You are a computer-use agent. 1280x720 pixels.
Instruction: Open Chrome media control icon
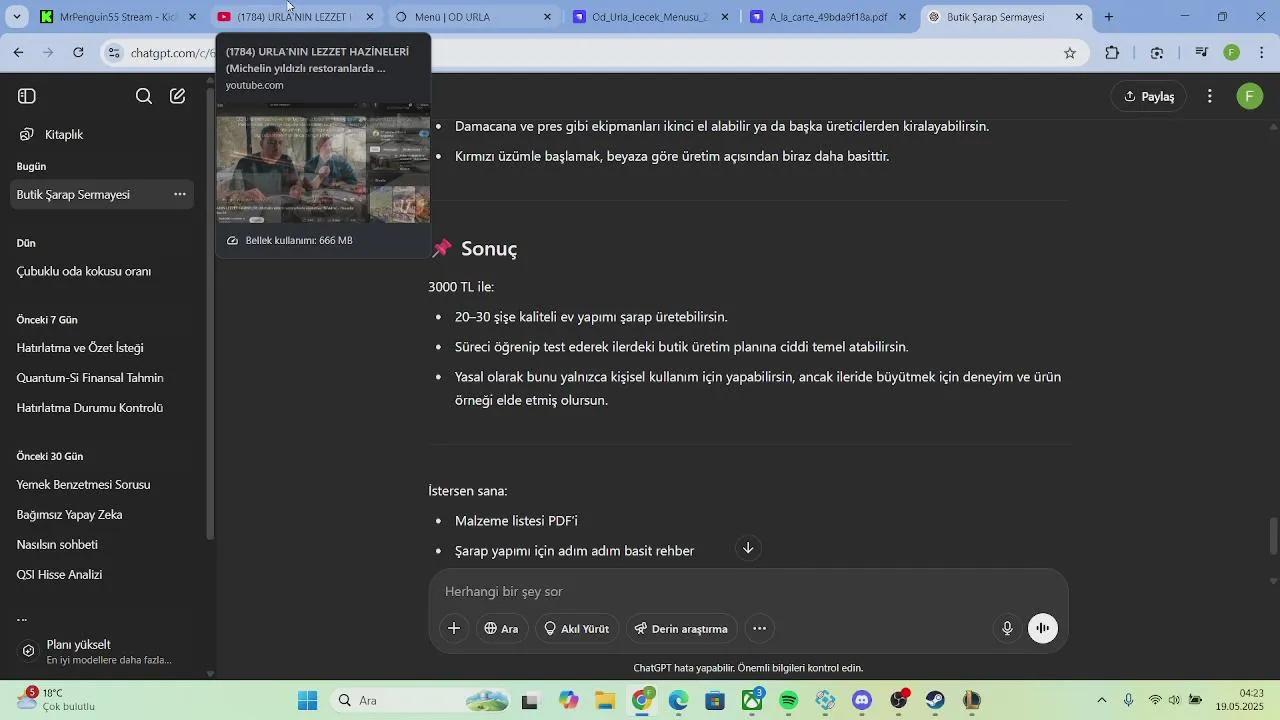point(1202,53)
